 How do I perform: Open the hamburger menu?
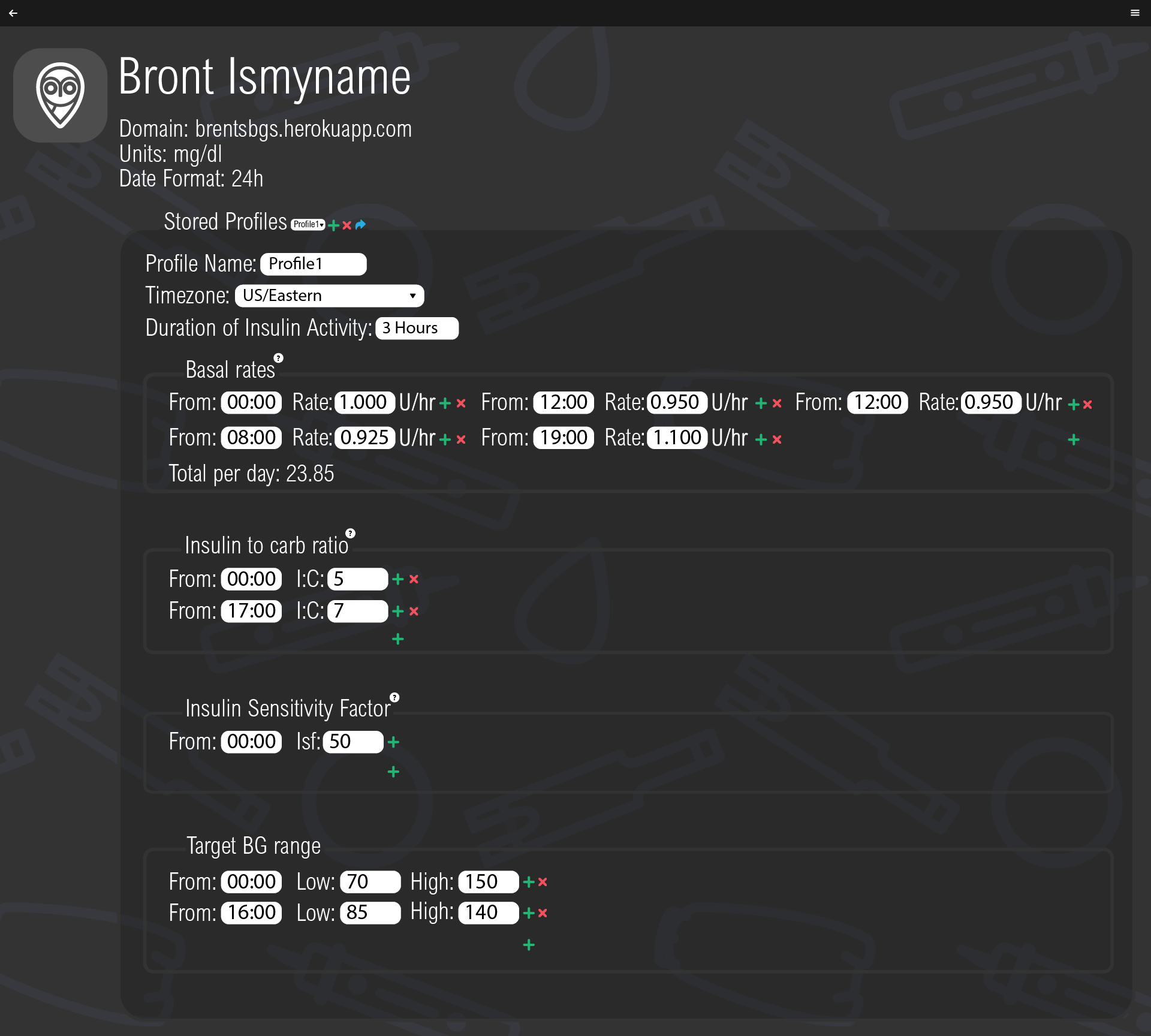pos(1135,13)
